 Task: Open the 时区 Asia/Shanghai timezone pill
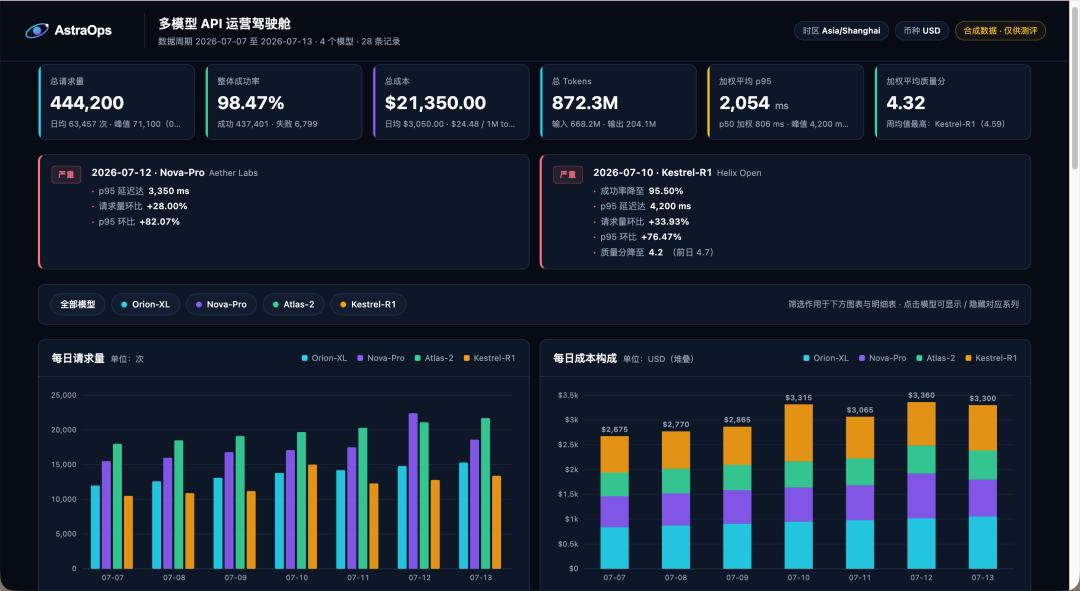point(841,31)
